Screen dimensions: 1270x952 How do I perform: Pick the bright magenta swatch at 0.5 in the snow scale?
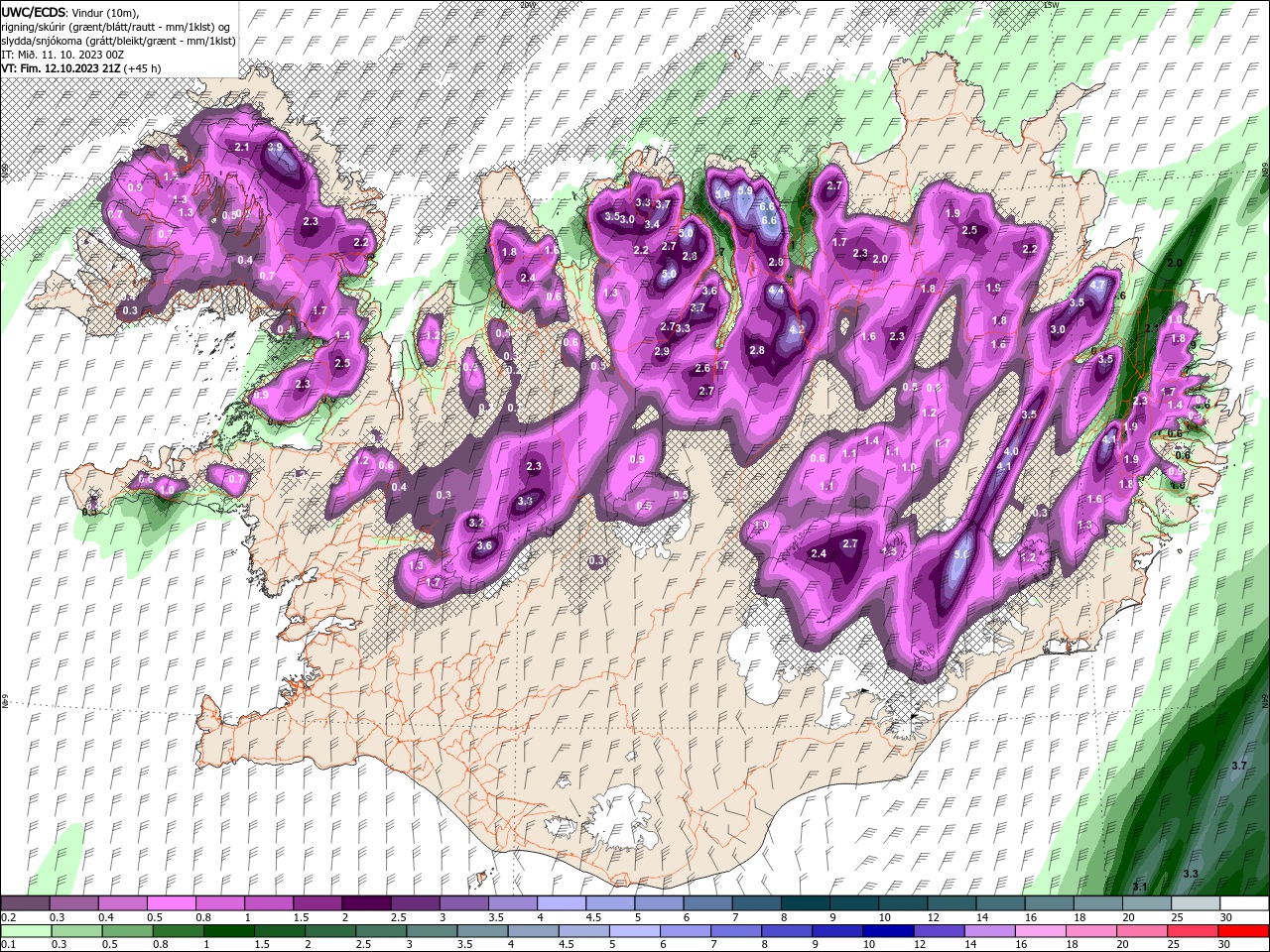pyautogui.click(x=171, y=903)
